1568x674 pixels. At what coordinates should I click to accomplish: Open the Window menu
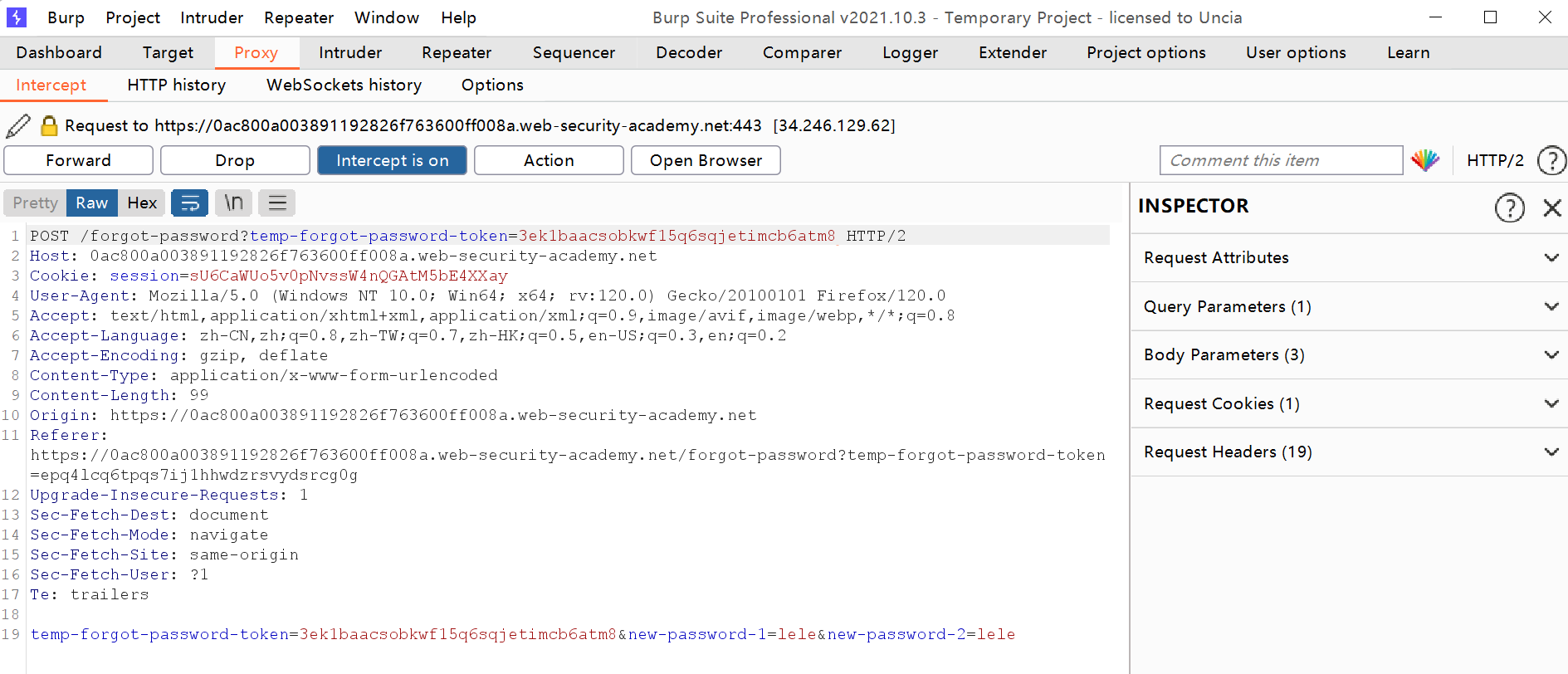387,17
